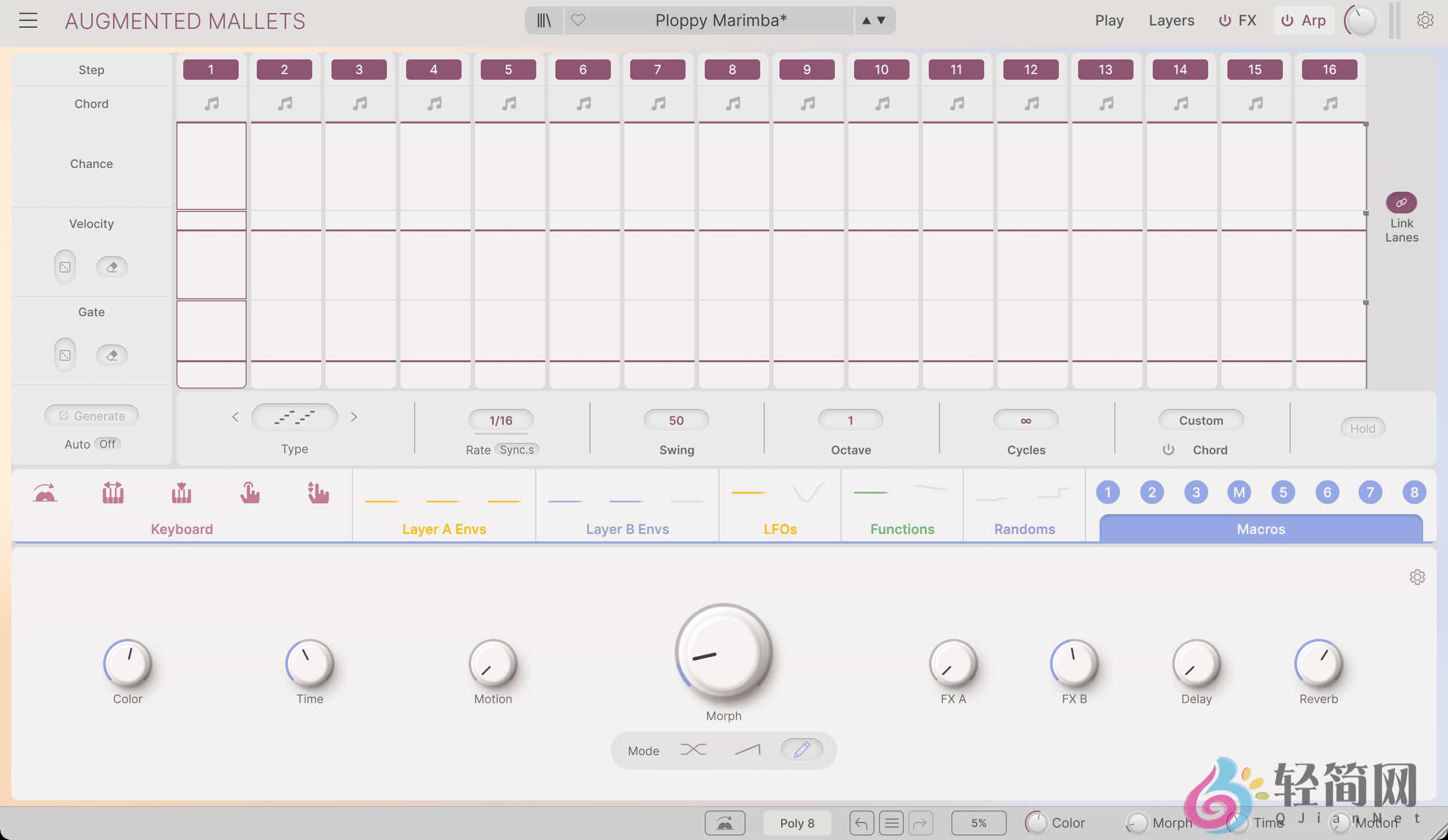This screenshot has width=1448, height=840.
Task: Click the eraser icon under Gate
Action: (x=112, y=355)
